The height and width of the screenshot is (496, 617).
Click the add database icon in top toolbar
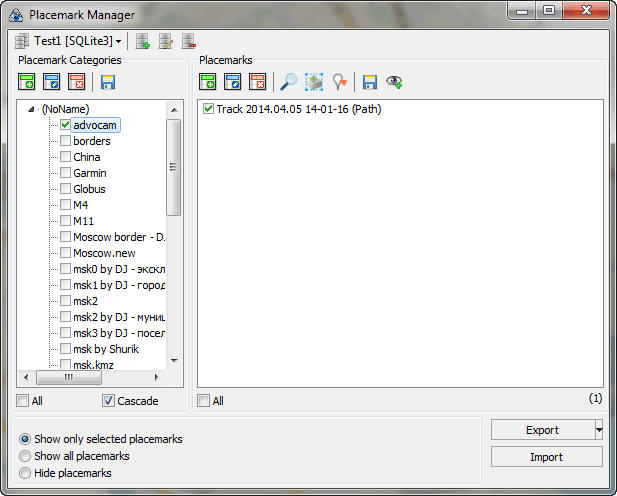(143, 41)
